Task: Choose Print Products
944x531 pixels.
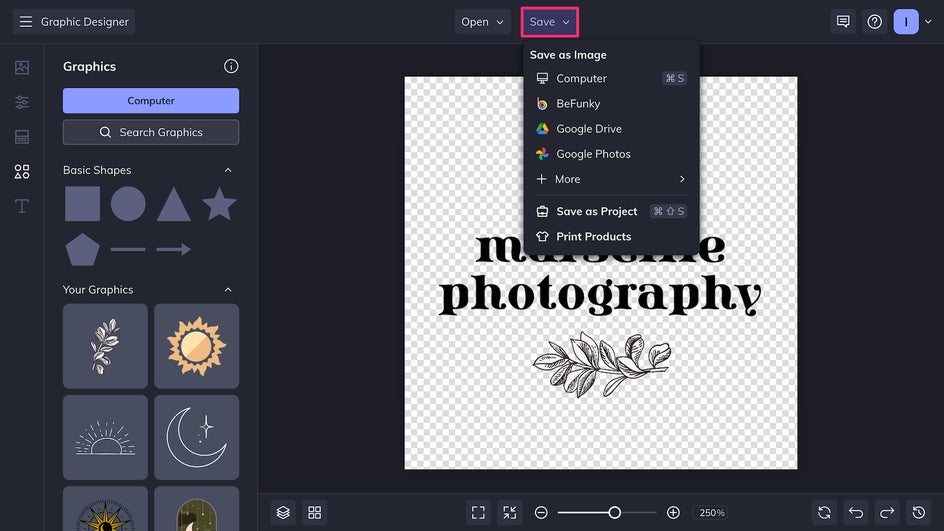Action: coord(611,237)
